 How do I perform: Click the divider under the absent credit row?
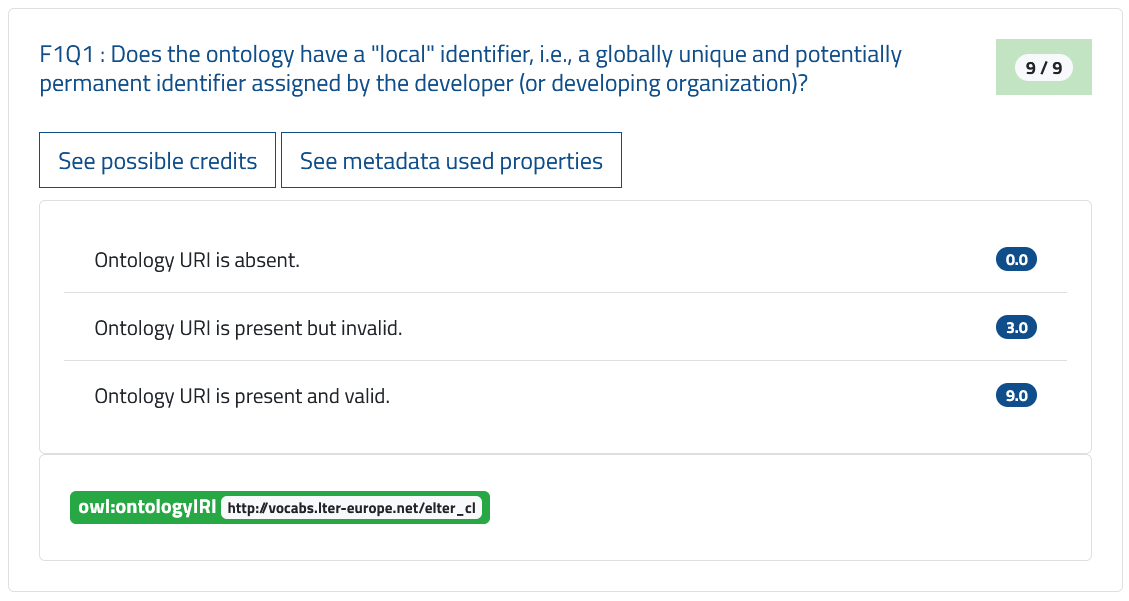tap(565, 293)
